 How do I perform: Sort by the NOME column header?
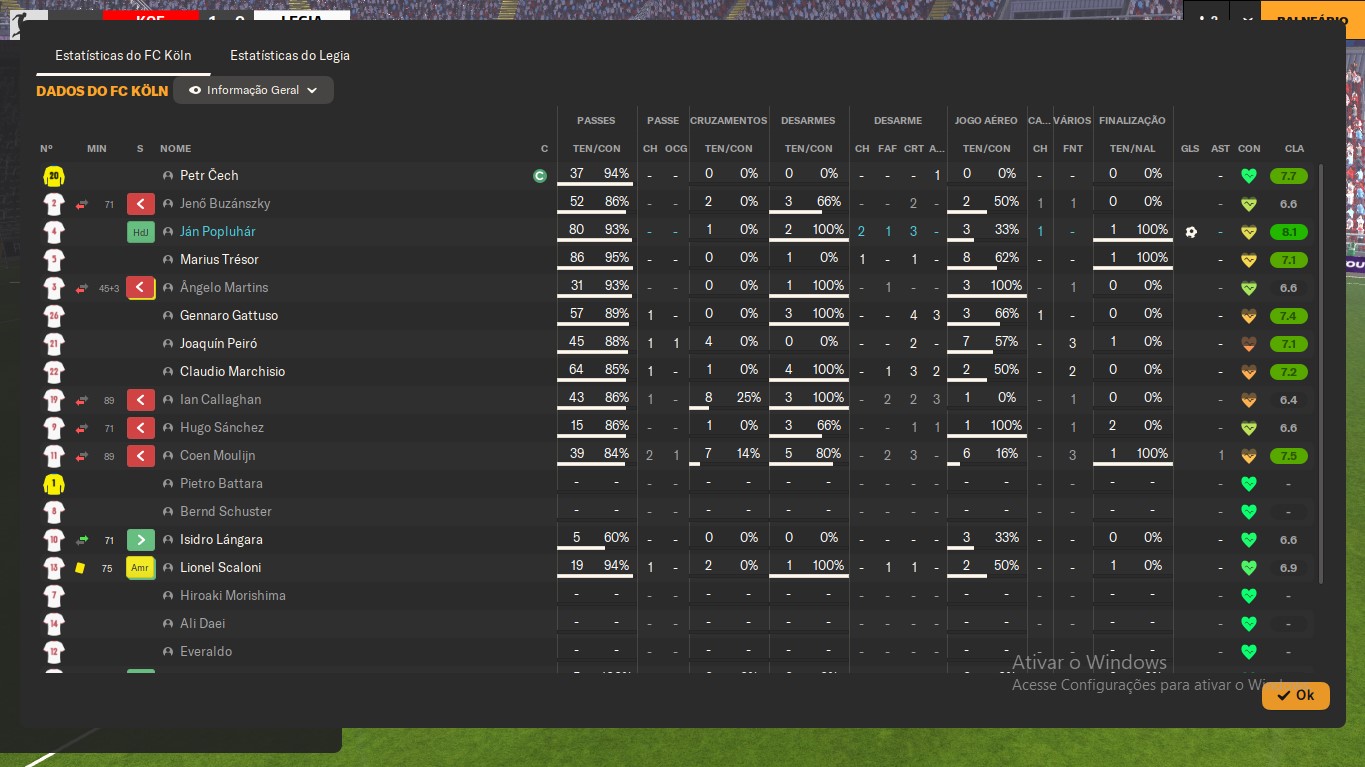[175, 149]
